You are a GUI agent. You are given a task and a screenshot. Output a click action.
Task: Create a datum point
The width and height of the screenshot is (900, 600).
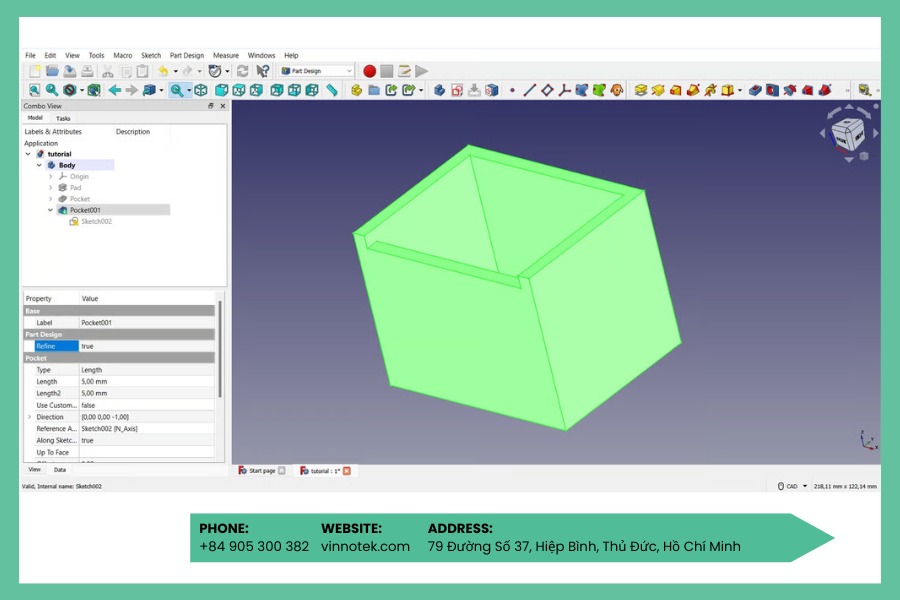(512, 90)
